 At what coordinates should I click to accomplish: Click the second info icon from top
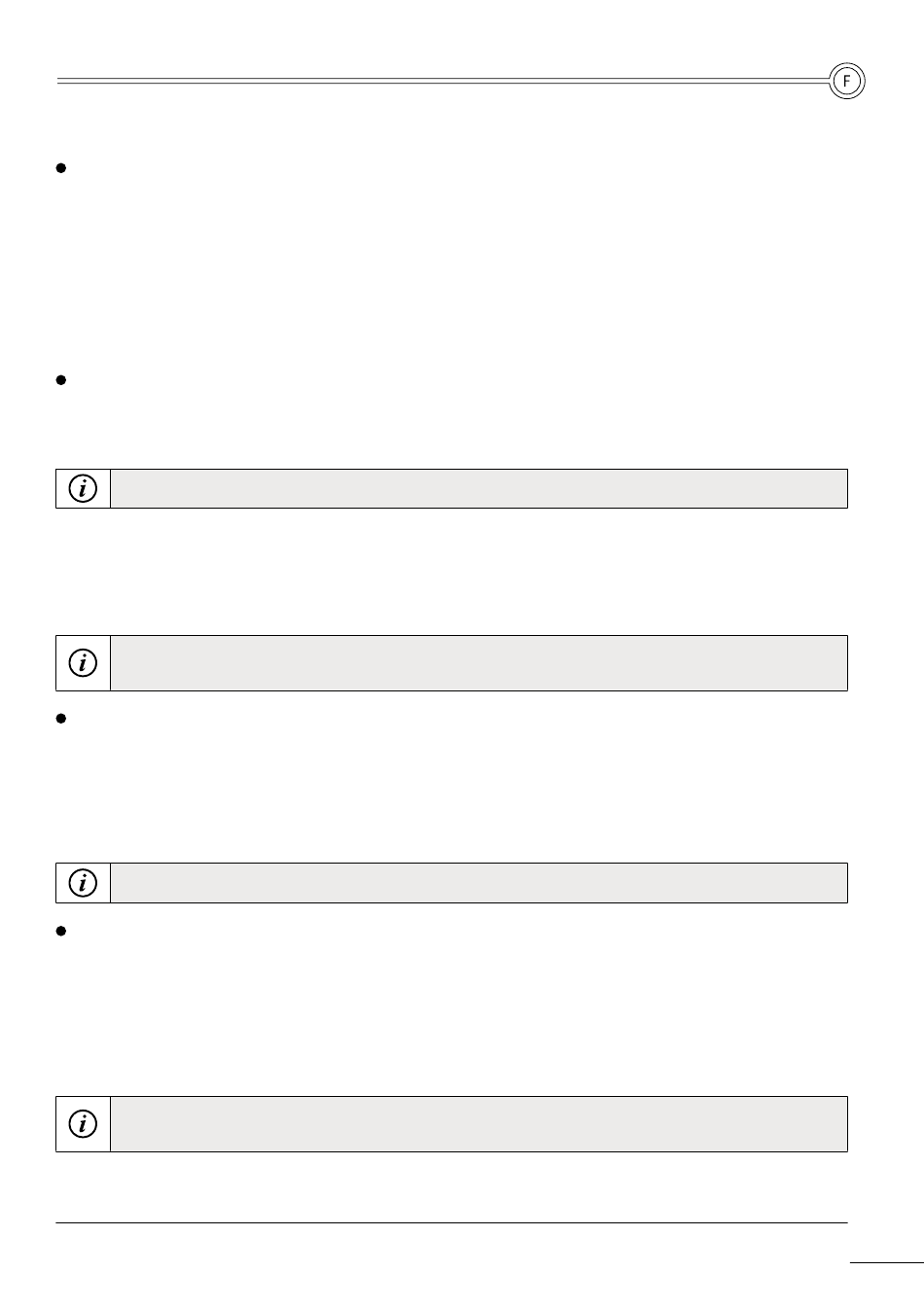84,663
